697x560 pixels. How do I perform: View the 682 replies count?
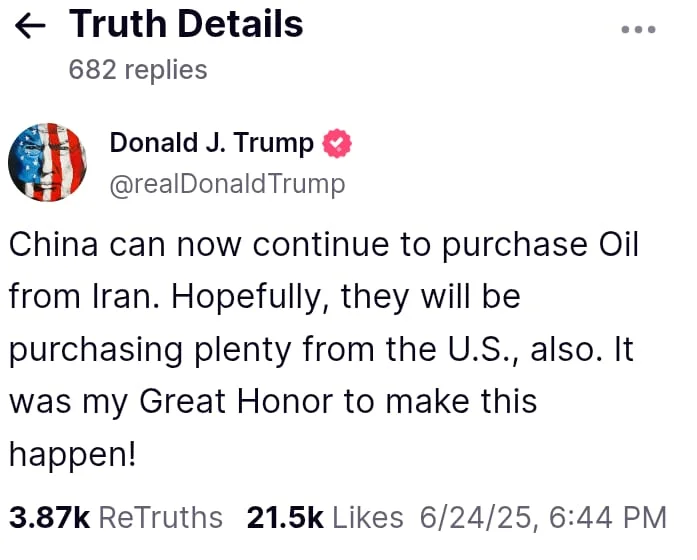click(x=138, y=69)
